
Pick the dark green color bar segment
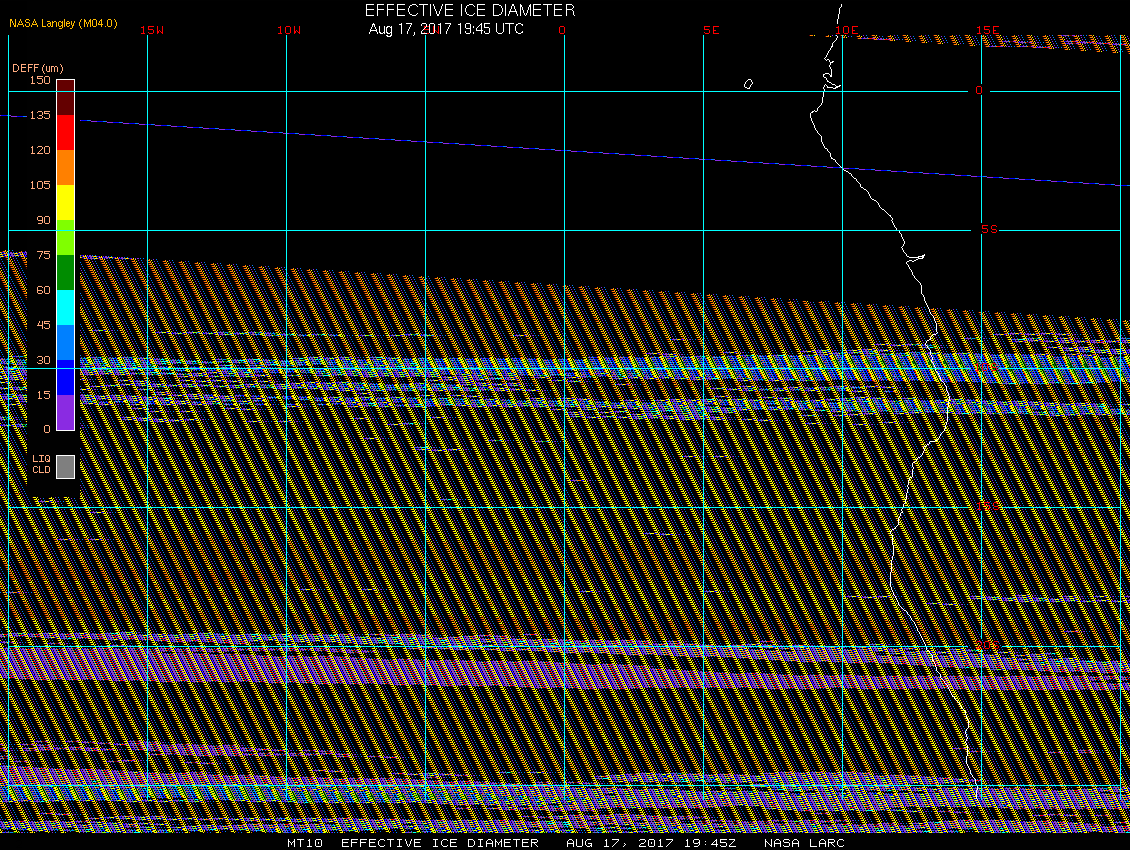click(x=66, y=273)
